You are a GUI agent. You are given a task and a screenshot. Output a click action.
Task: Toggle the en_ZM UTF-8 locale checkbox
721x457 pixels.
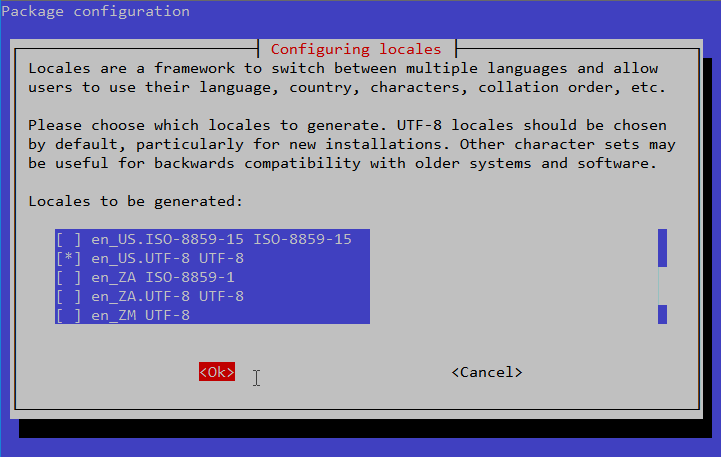tap(69, 315)
